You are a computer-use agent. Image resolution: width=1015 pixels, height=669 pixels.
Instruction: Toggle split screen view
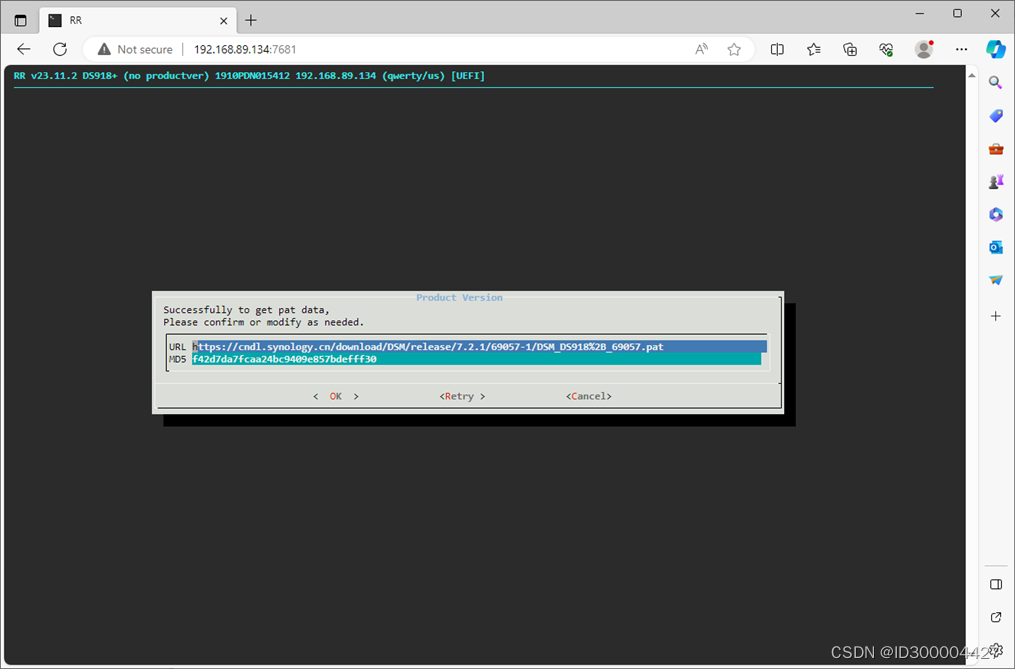point(777,49)
